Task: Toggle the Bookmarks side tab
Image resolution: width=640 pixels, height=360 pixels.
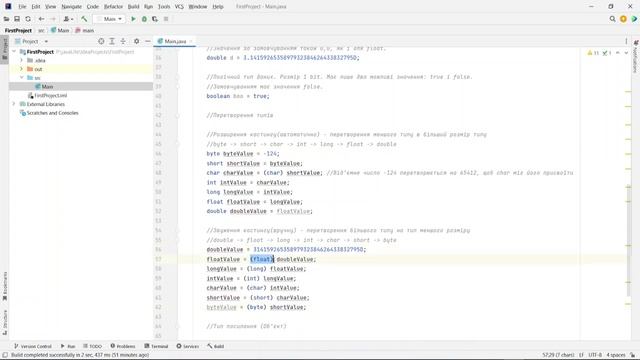Action: pos(4,286)
